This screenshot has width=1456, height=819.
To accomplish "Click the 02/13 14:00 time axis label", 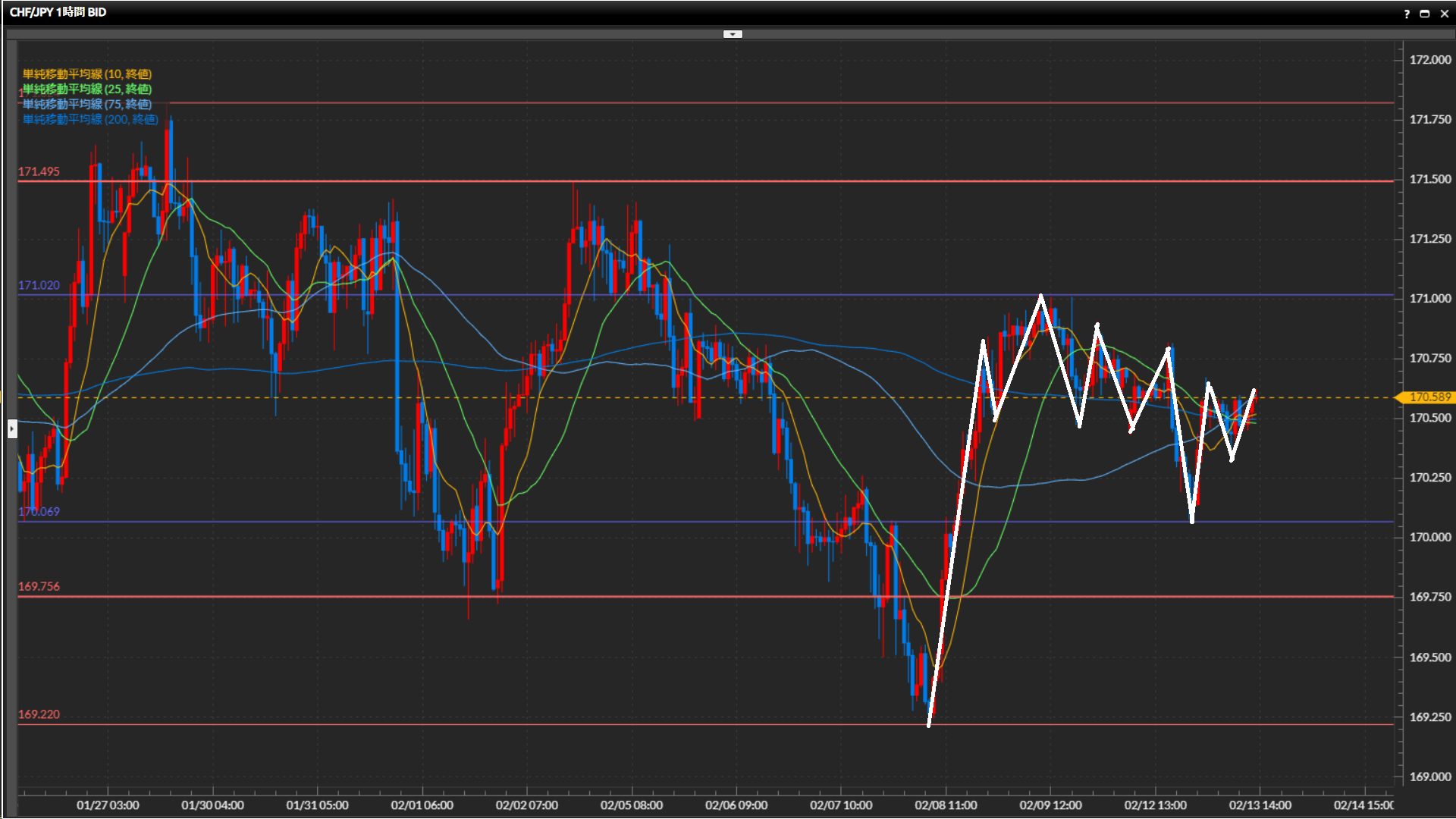I will click(x=1260, y=805).
